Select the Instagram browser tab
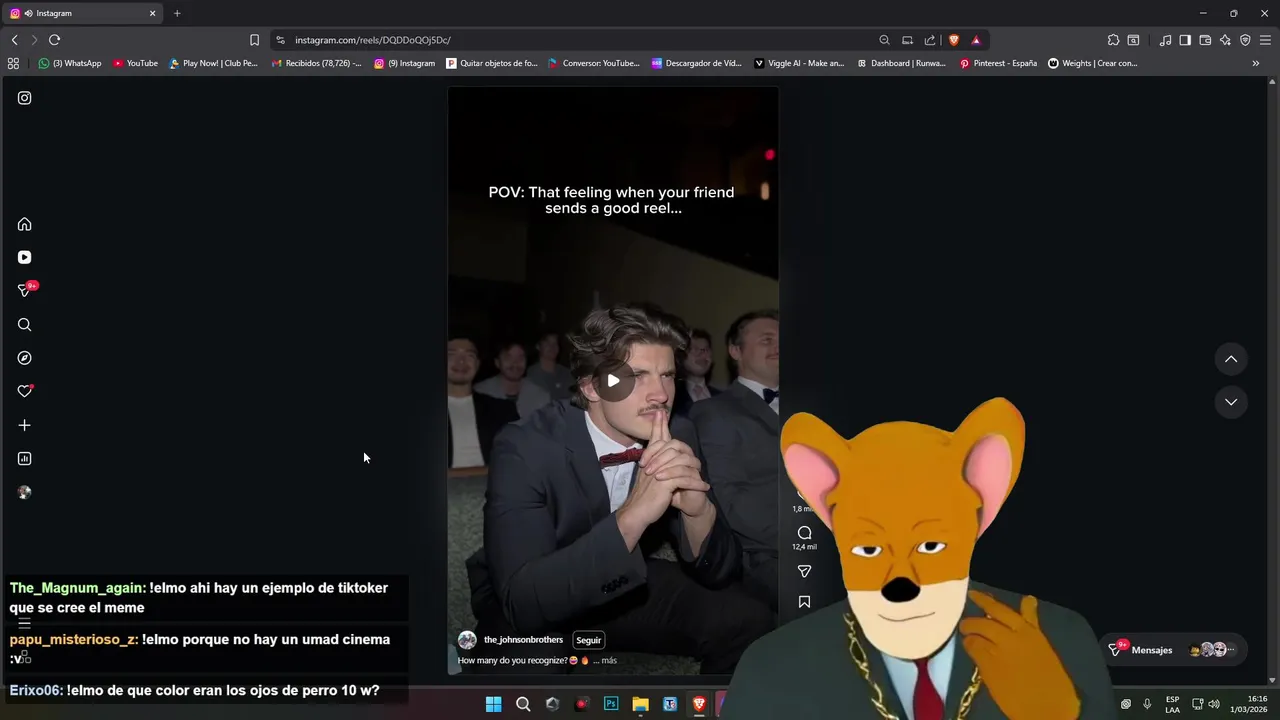 coord(84,13)
